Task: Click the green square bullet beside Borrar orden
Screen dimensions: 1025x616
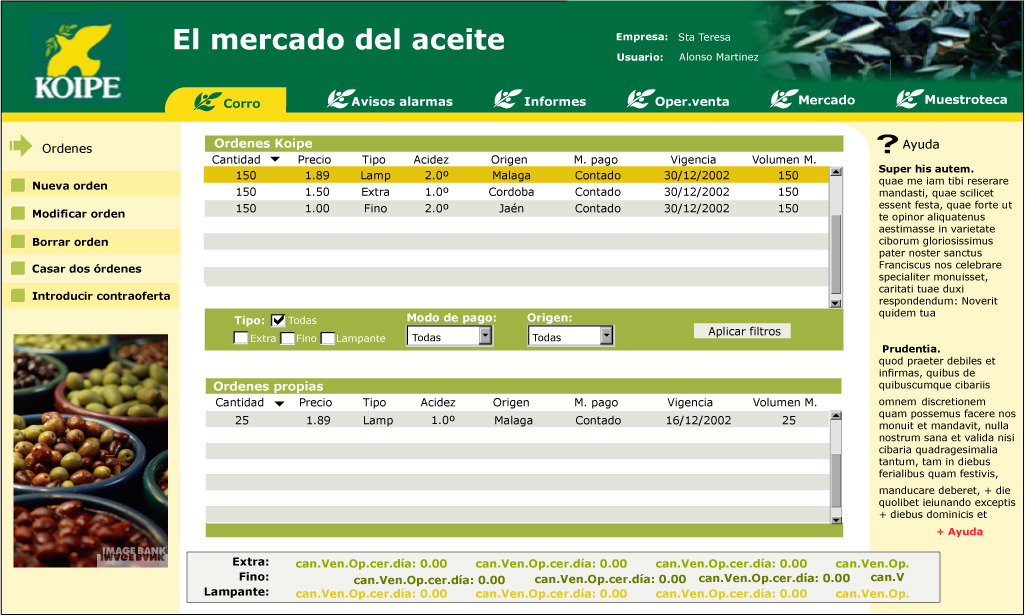Action: point(18,241)
